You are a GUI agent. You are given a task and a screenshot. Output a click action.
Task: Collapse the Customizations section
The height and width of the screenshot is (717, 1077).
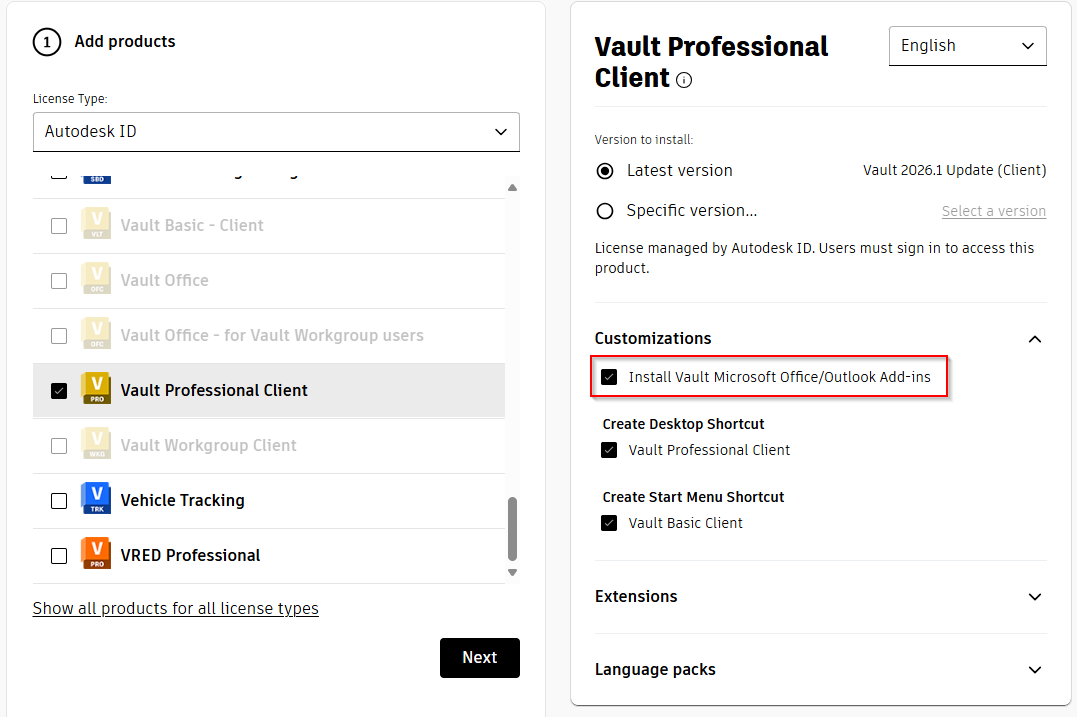coord(1035,338)
